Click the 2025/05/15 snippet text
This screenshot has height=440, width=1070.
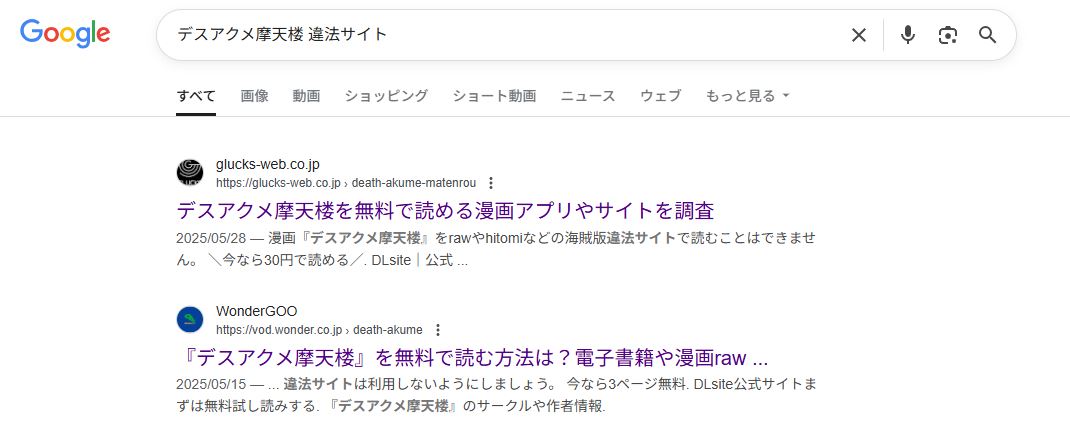pyautogui.click(x=496, y=396)
